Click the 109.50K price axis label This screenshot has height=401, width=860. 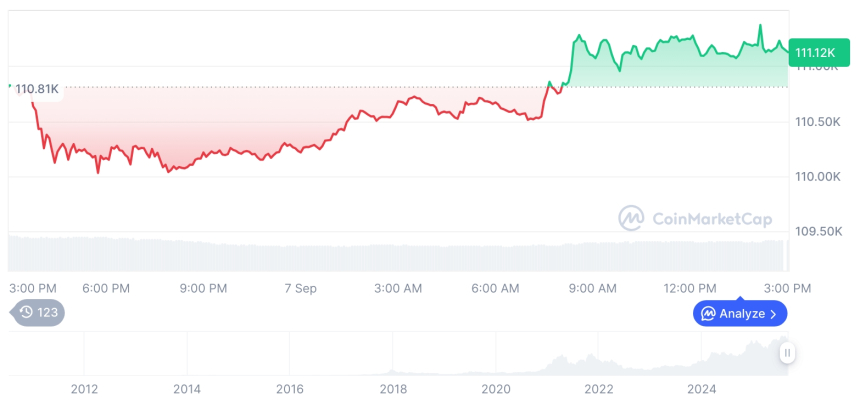point(818,231)
